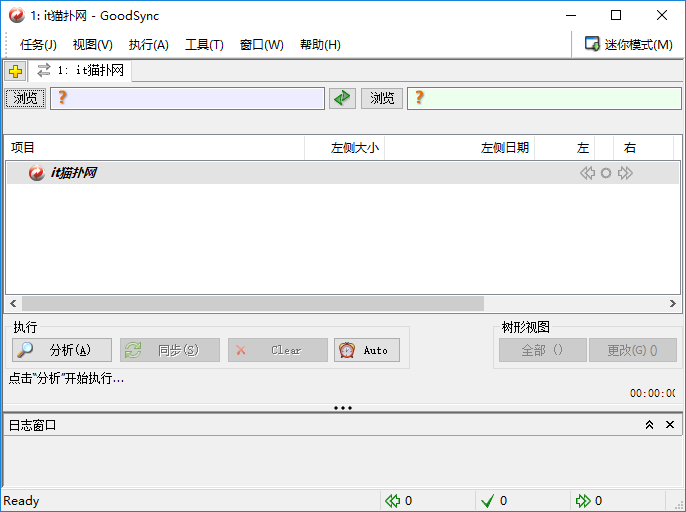Click the 项目 column header
Screen dimensions: 686x512
[155, 147]
